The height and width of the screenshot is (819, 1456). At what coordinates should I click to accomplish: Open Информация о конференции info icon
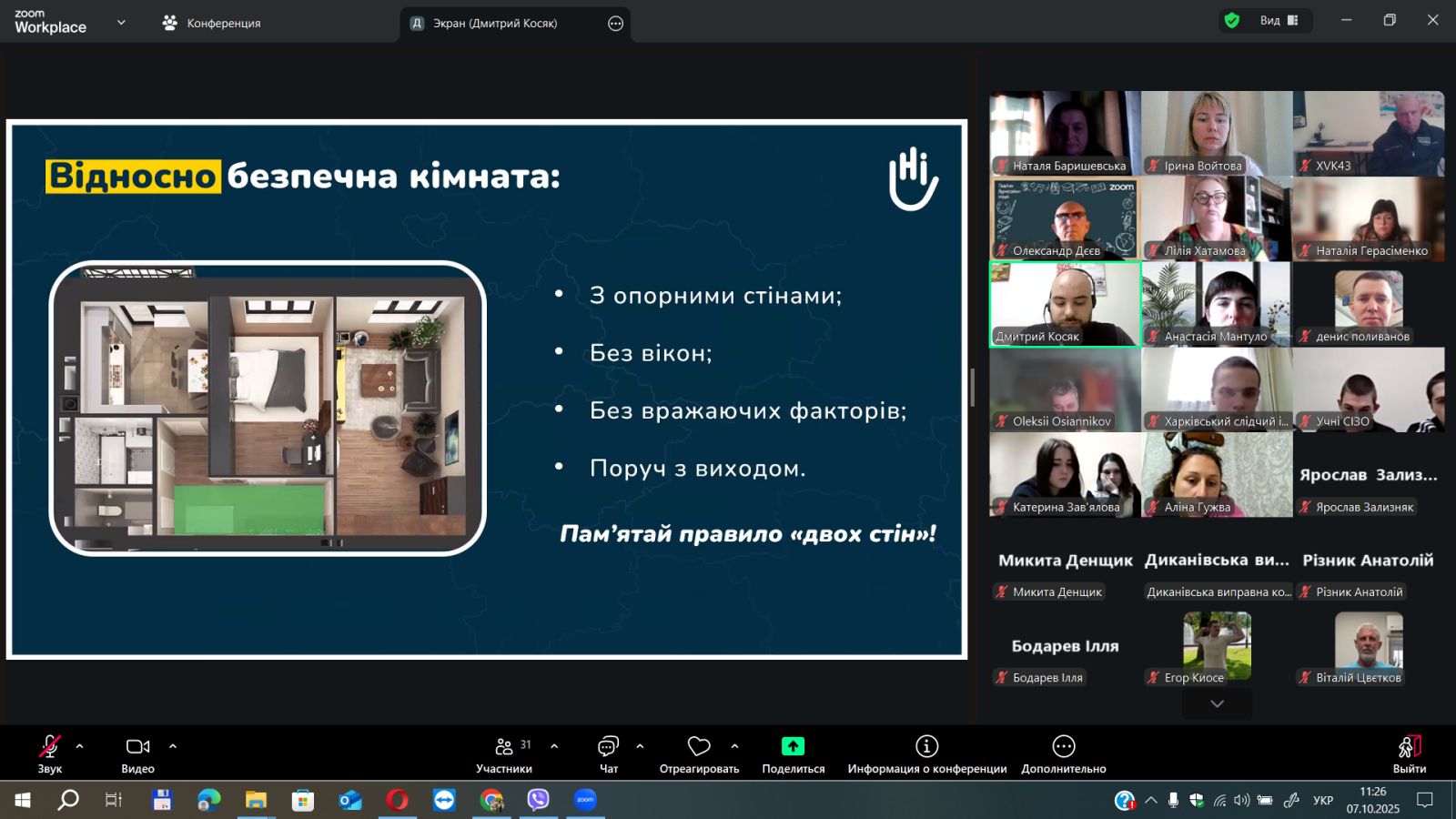click(x=926, y=747)
